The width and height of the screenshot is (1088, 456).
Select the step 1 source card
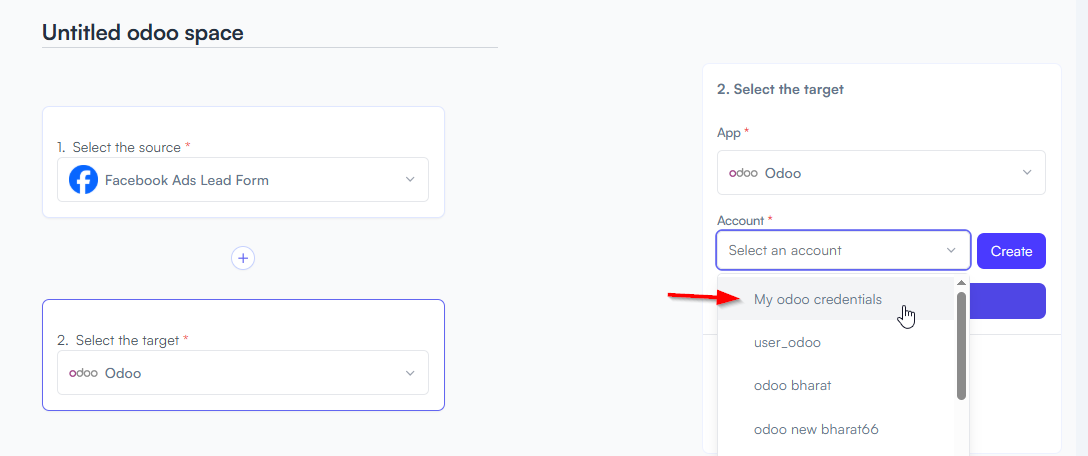coord(243,162)
